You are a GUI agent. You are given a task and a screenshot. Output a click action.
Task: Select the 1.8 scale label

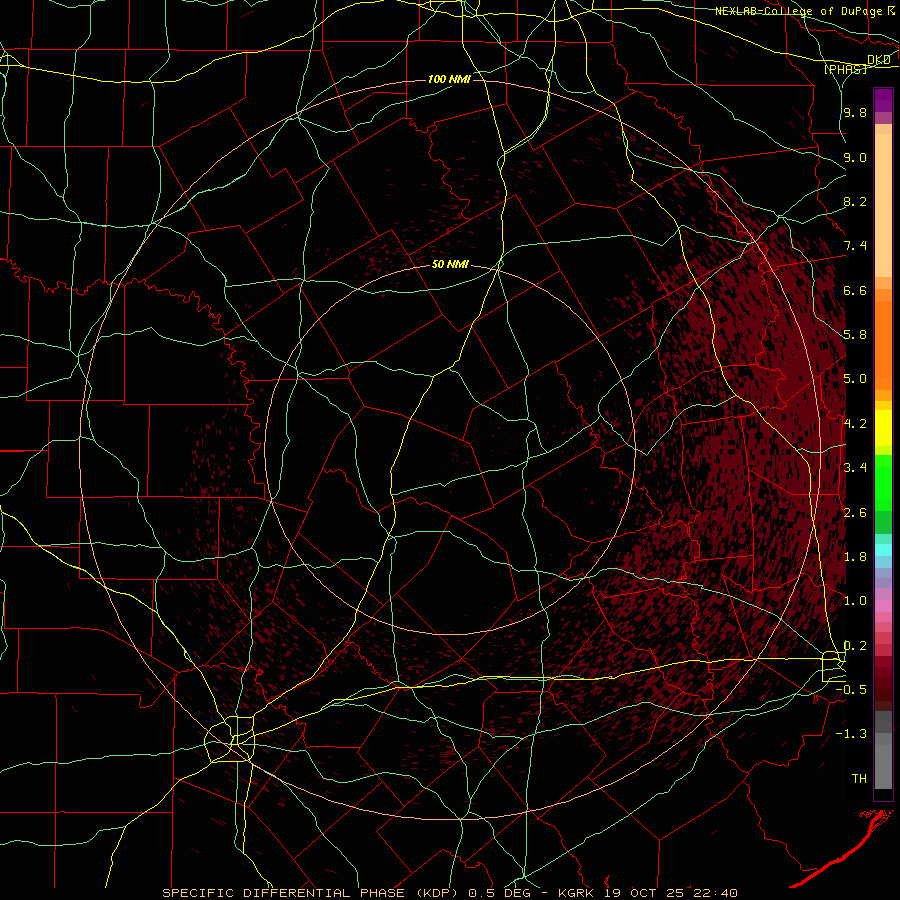pyautogui.click(x=855, y=557)
